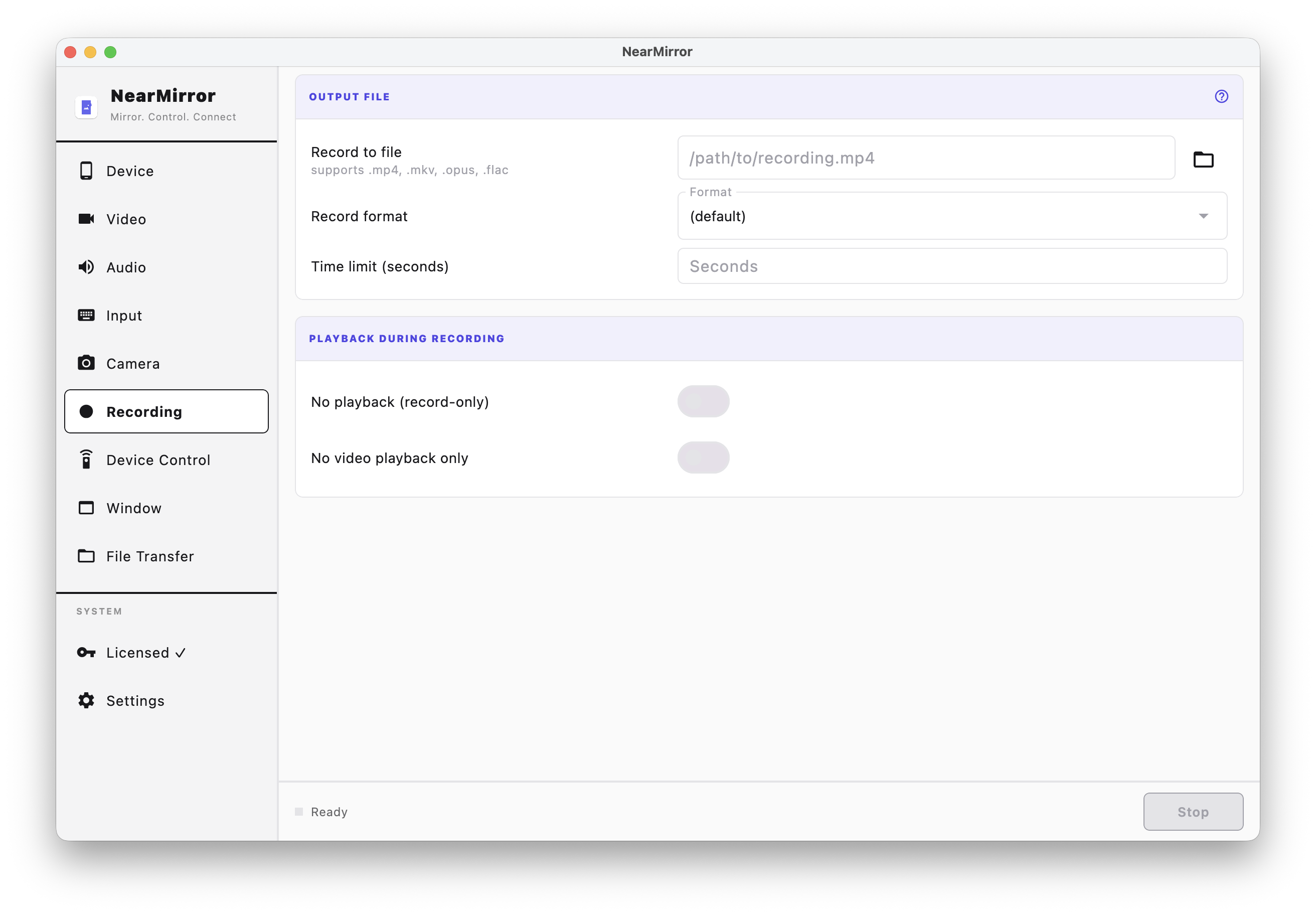Click the help question mark icon
The image size is (1316, 915).
(1221, 96)
